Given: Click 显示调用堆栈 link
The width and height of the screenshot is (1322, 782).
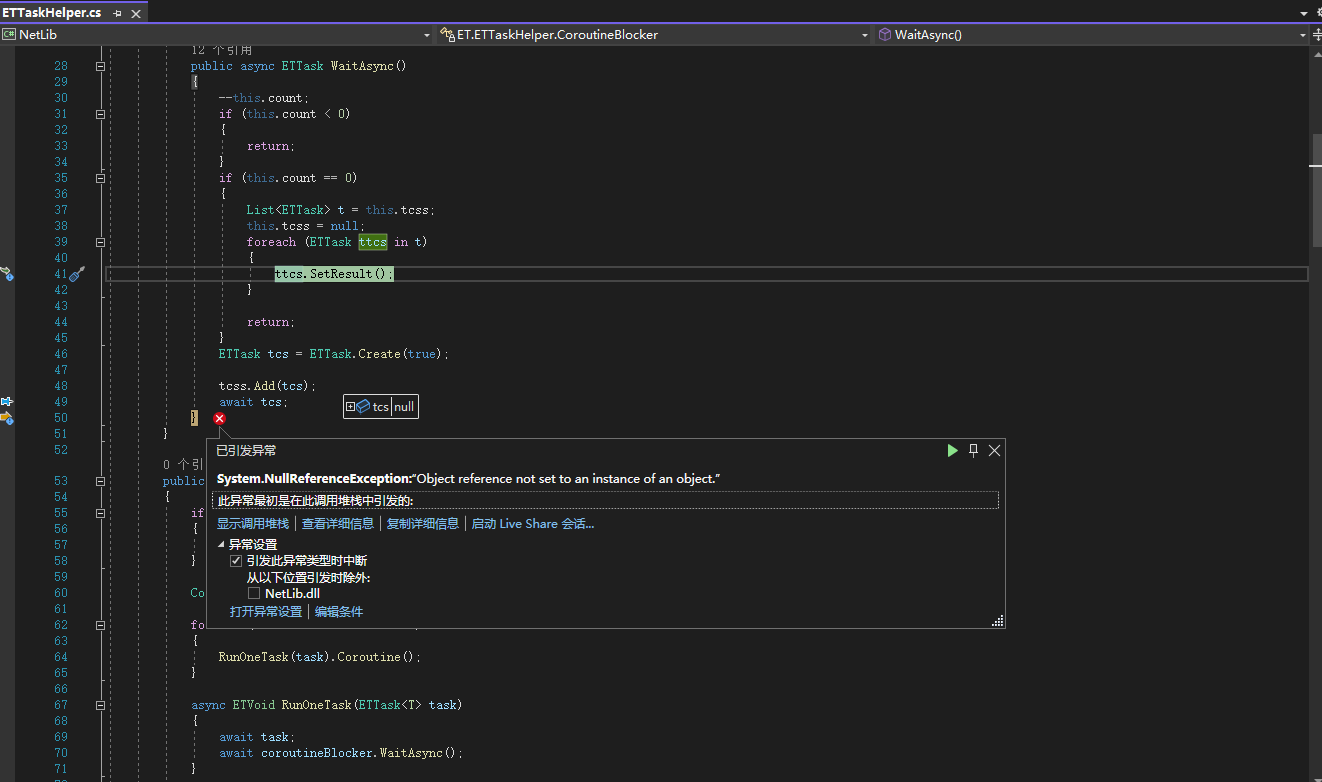Looking at the screenshot, I should click(x=253, y=524).
